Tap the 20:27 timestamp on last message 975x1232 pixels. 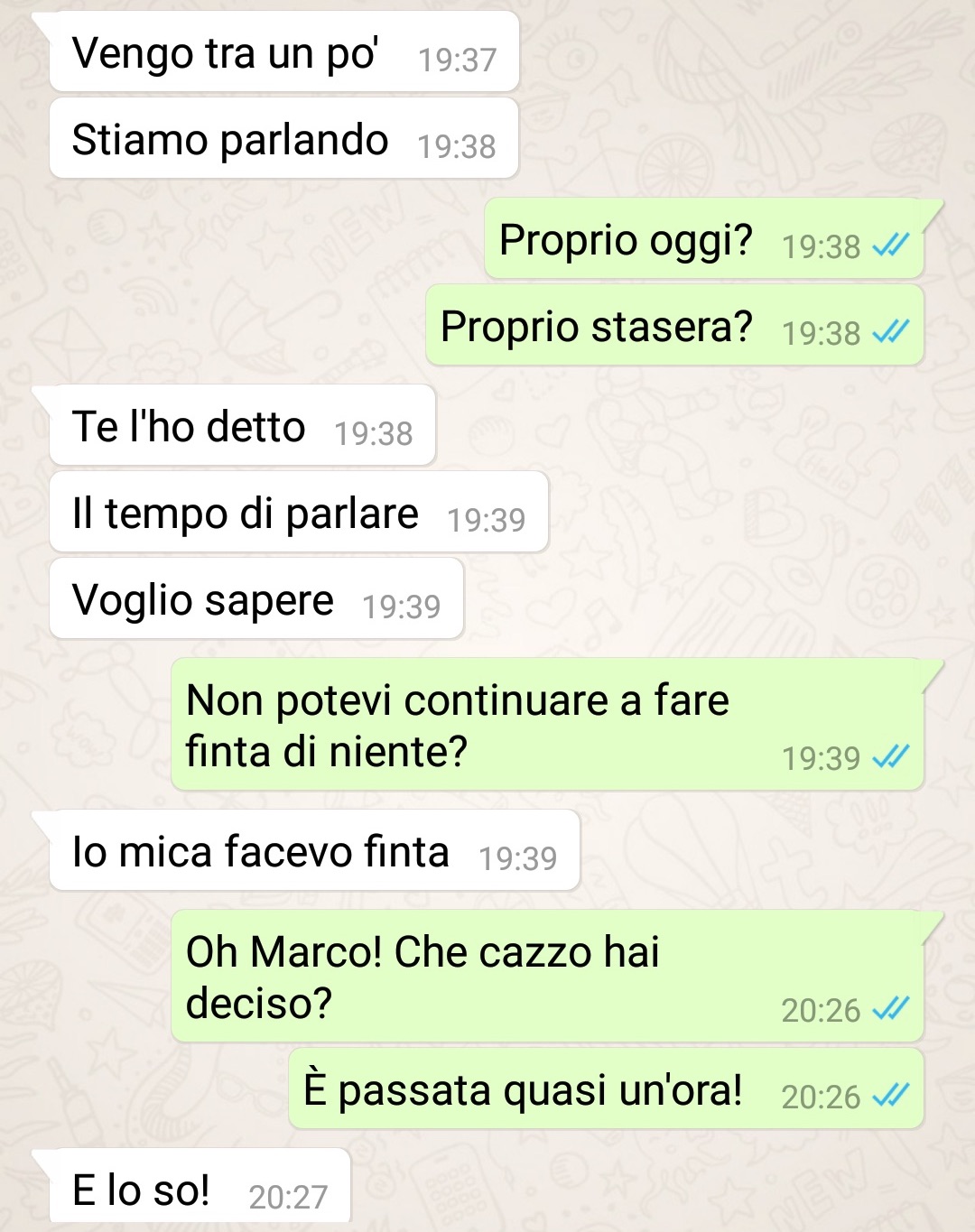tap(288, 1197)
